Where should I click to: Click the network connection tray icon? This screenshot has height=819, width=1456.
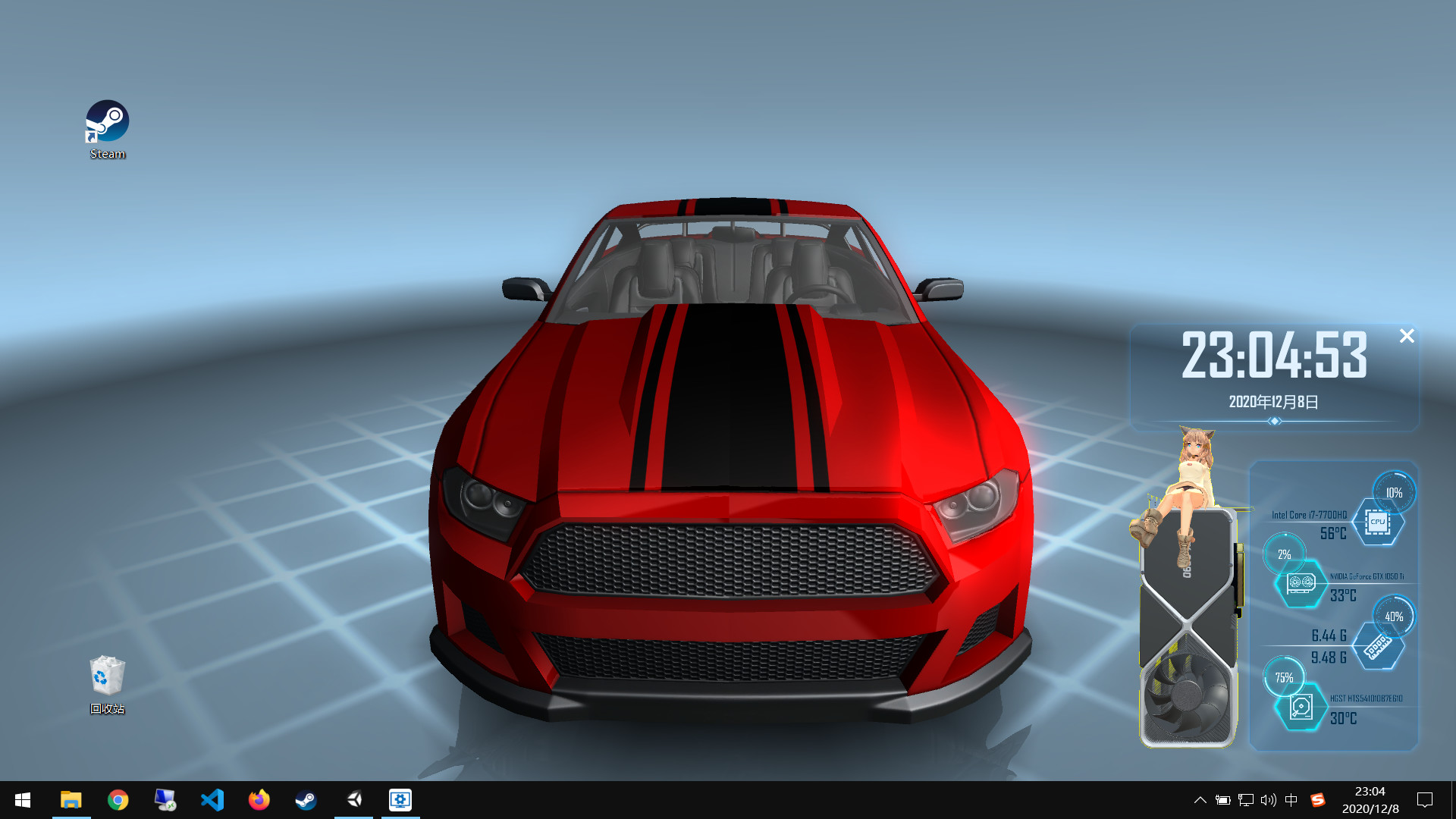tap(1245, 800)
